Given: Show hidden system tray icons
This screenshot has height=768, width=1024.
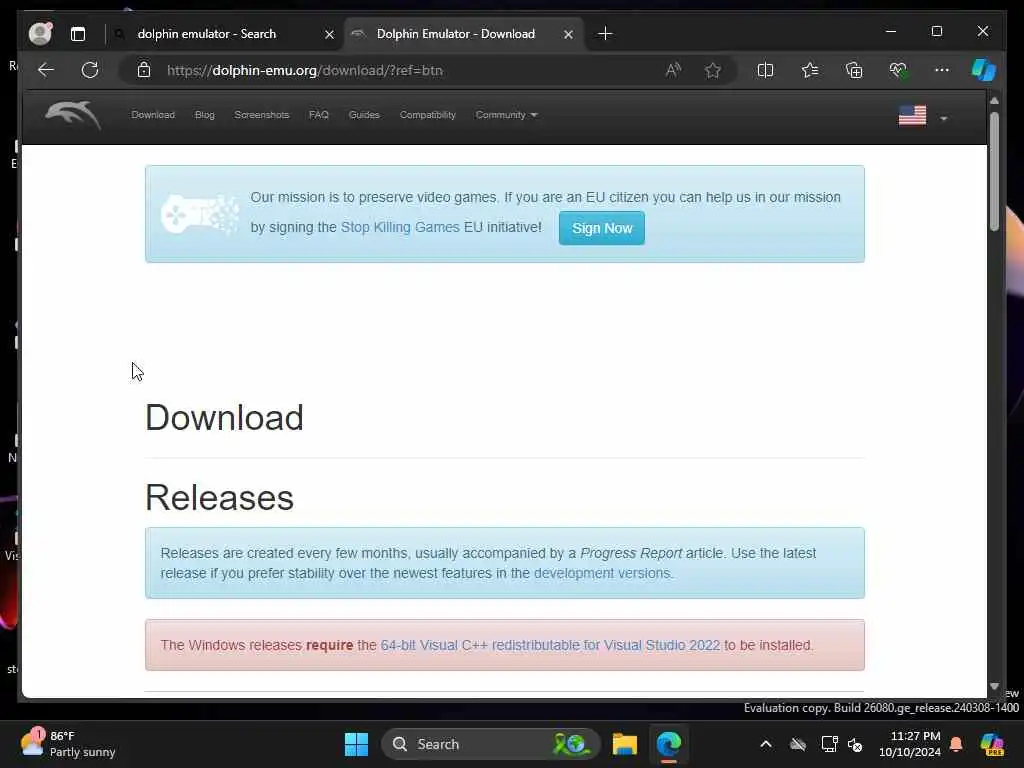Looking at the screenshot, I should [766, 744].
